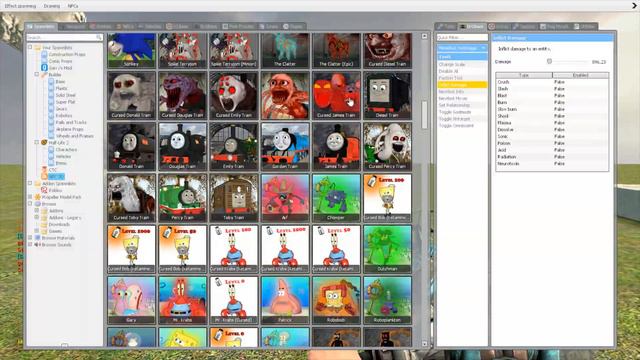Switch to the Spawnlists tab

pos(41,27)
